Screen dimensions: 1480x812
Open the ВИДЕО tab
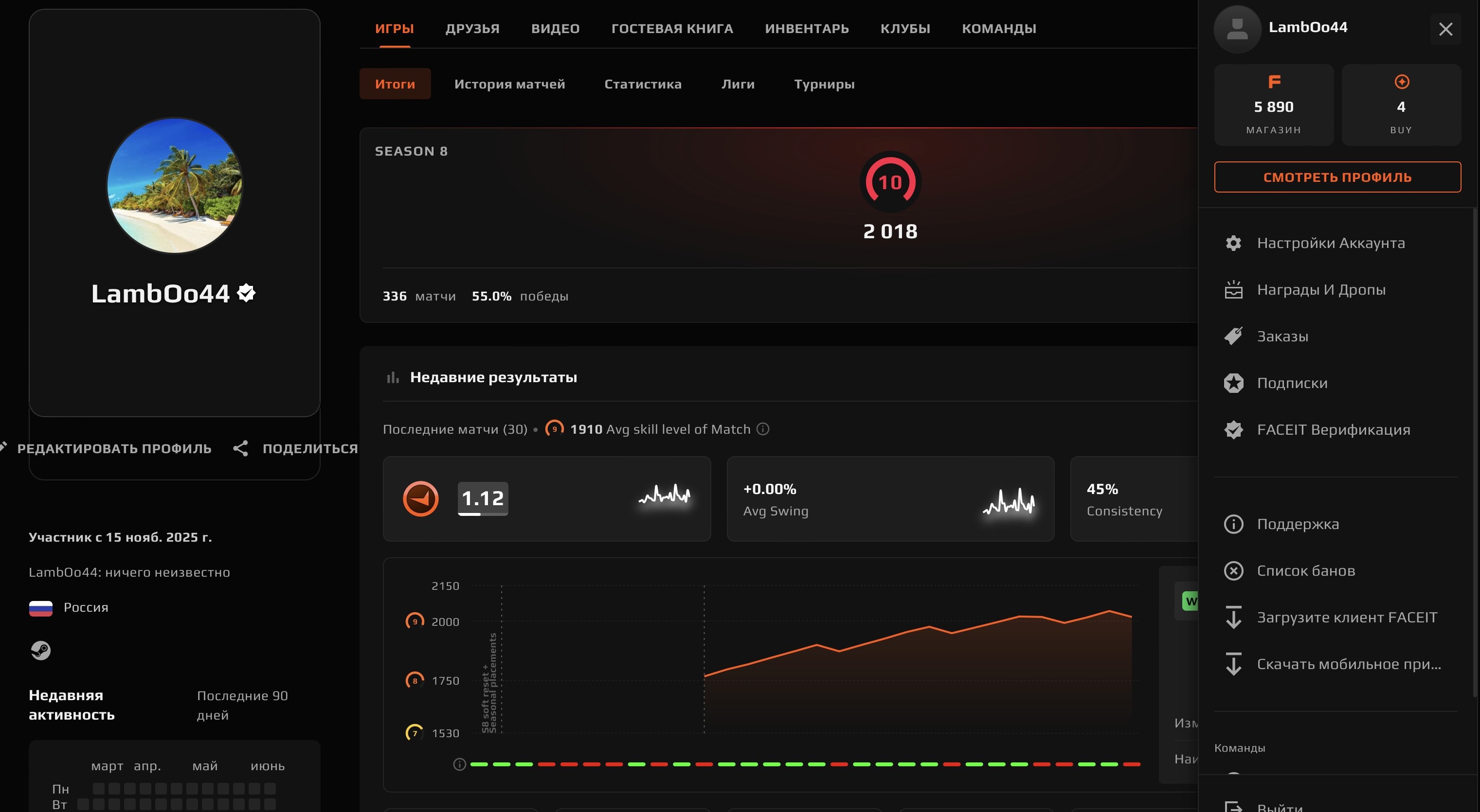pyautogui.click(x=555, y=29)
